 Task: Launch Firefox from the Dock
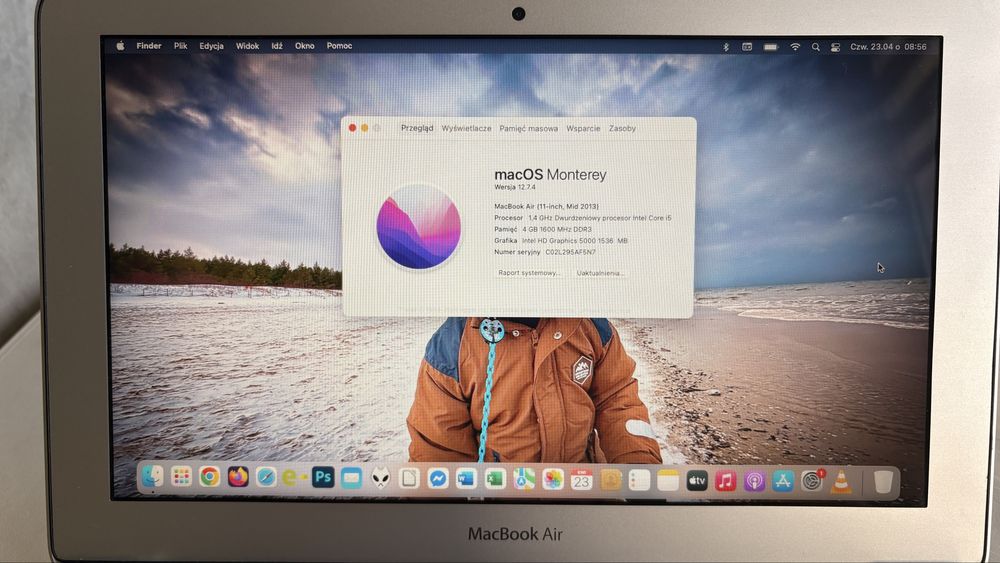(x=238, y=477)
